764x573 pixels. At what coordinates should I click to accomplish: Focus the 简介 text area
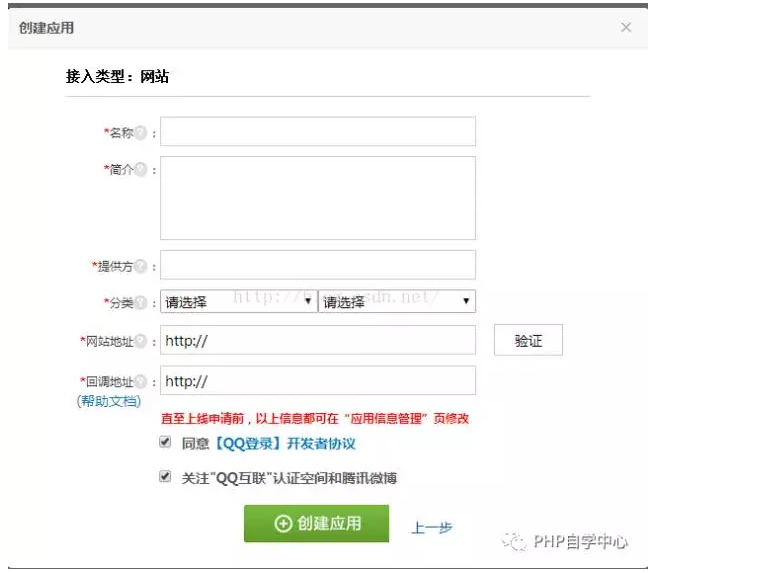[x=318, y=198]
